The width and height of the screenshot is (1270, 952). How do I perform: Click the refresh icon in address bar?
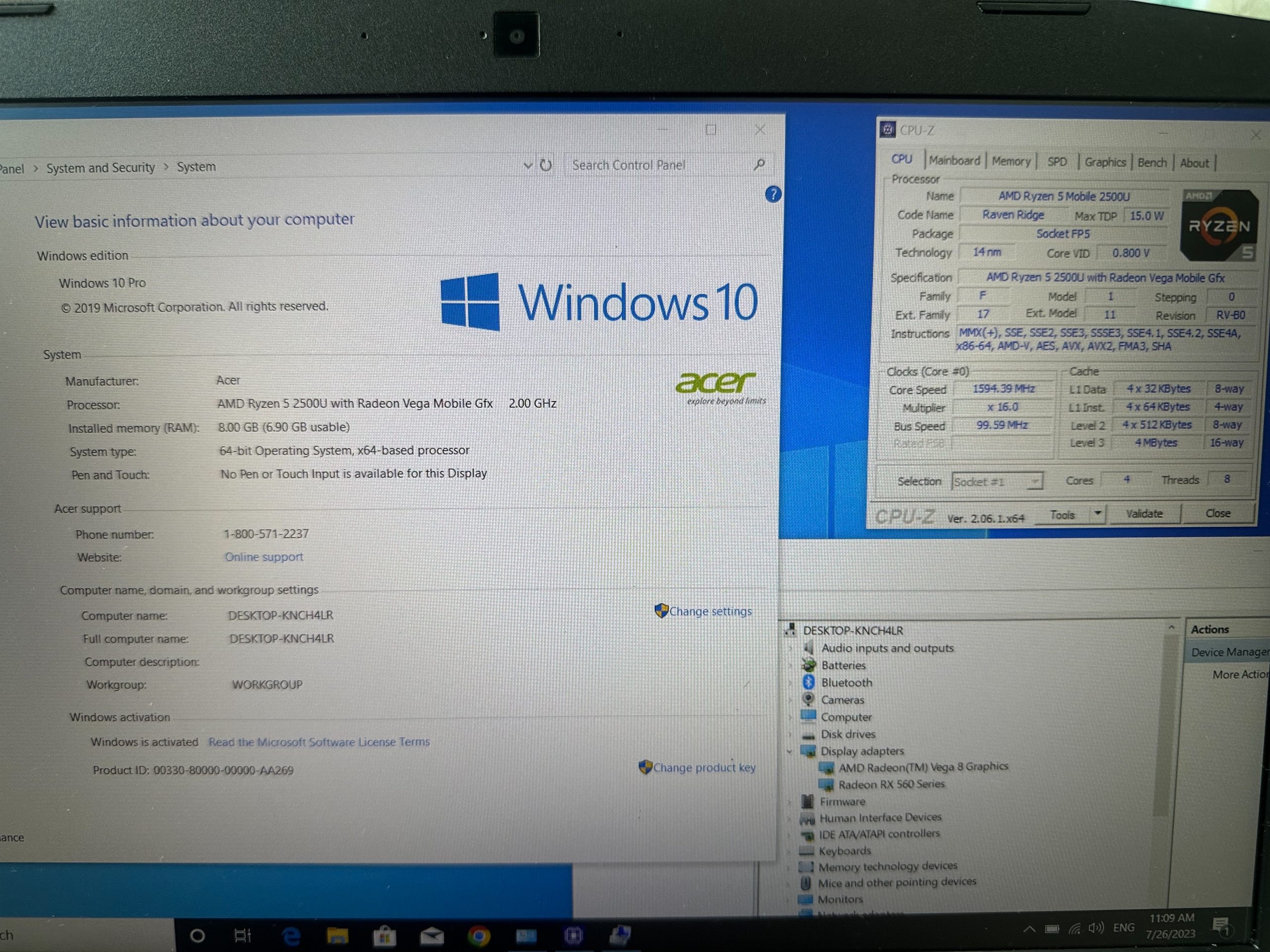(546, 165)
